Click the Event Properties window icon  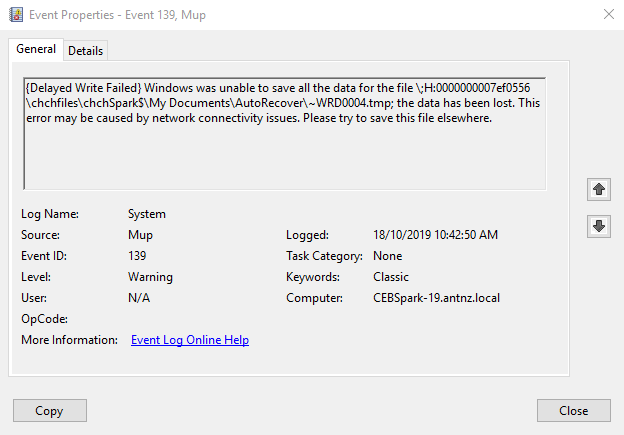[15, 14]
